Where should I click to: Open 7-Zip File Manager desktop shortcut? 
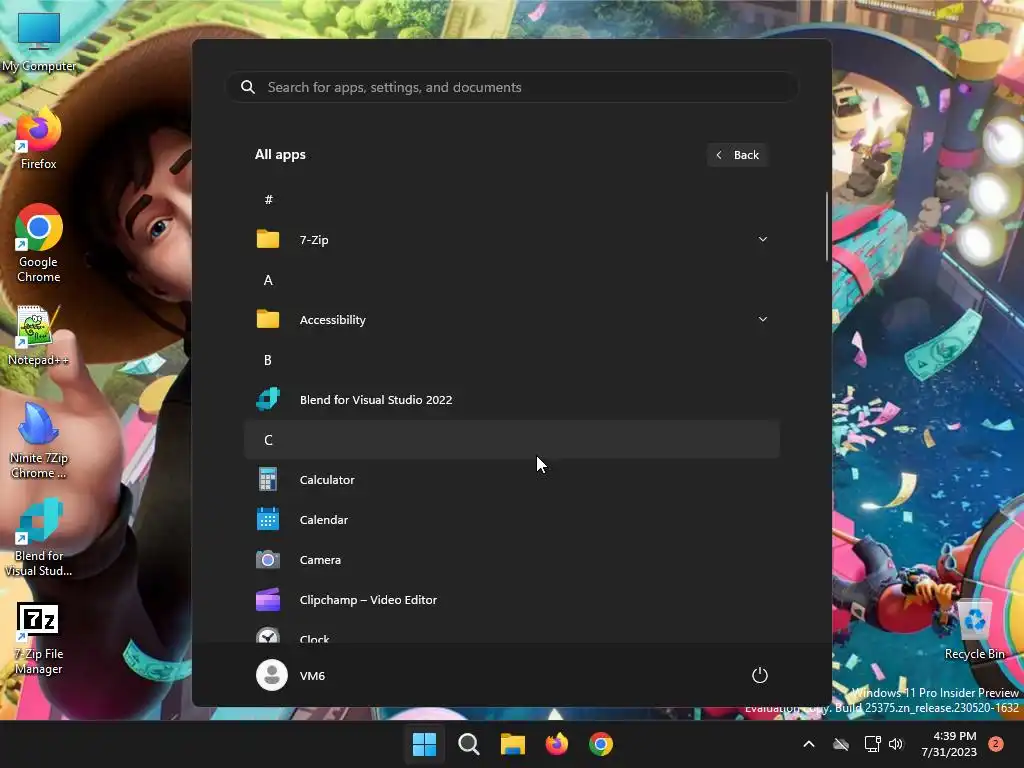point(39,639)
